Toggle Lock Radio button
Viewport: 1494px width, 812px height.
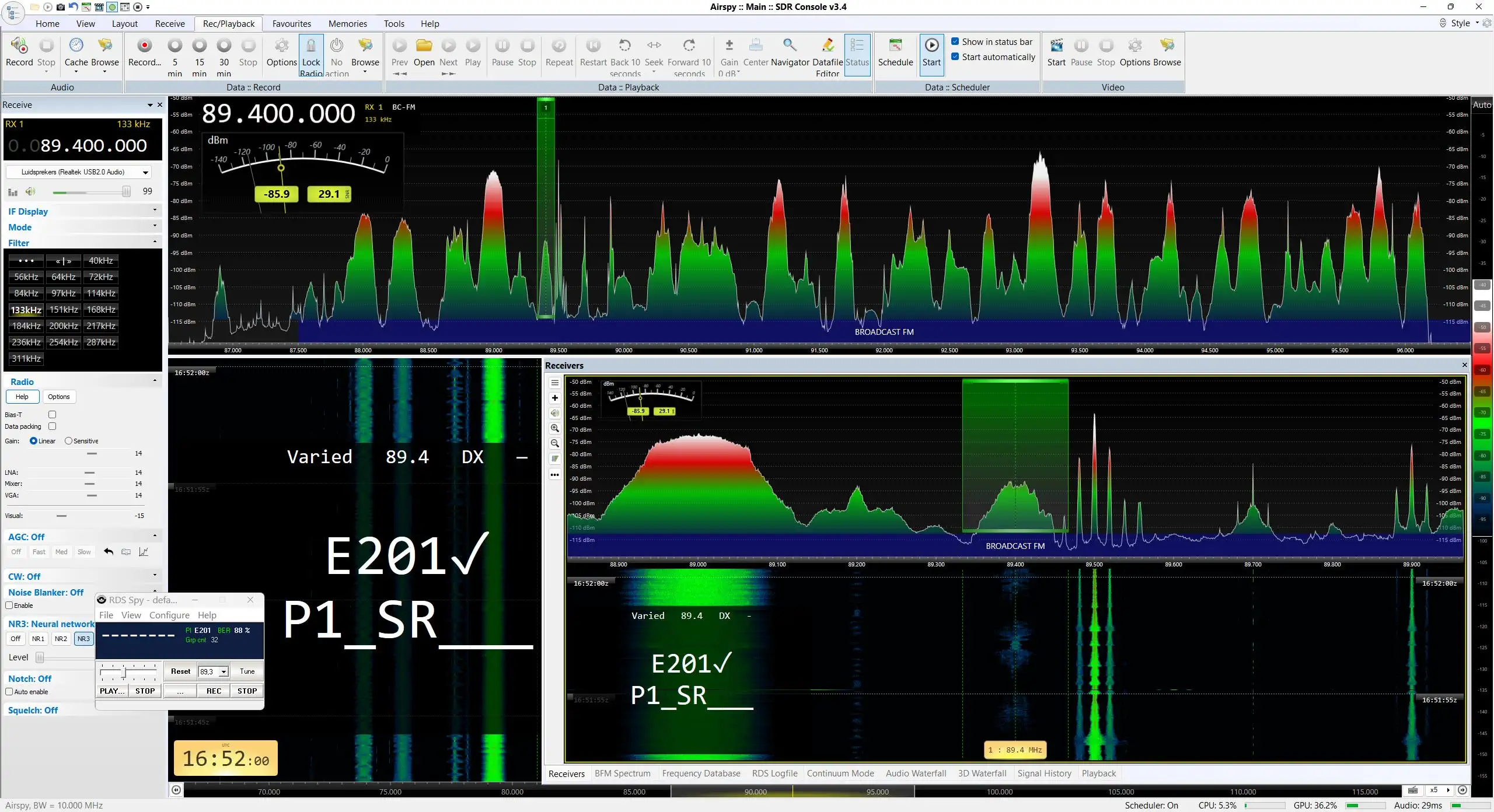[311, 55]
